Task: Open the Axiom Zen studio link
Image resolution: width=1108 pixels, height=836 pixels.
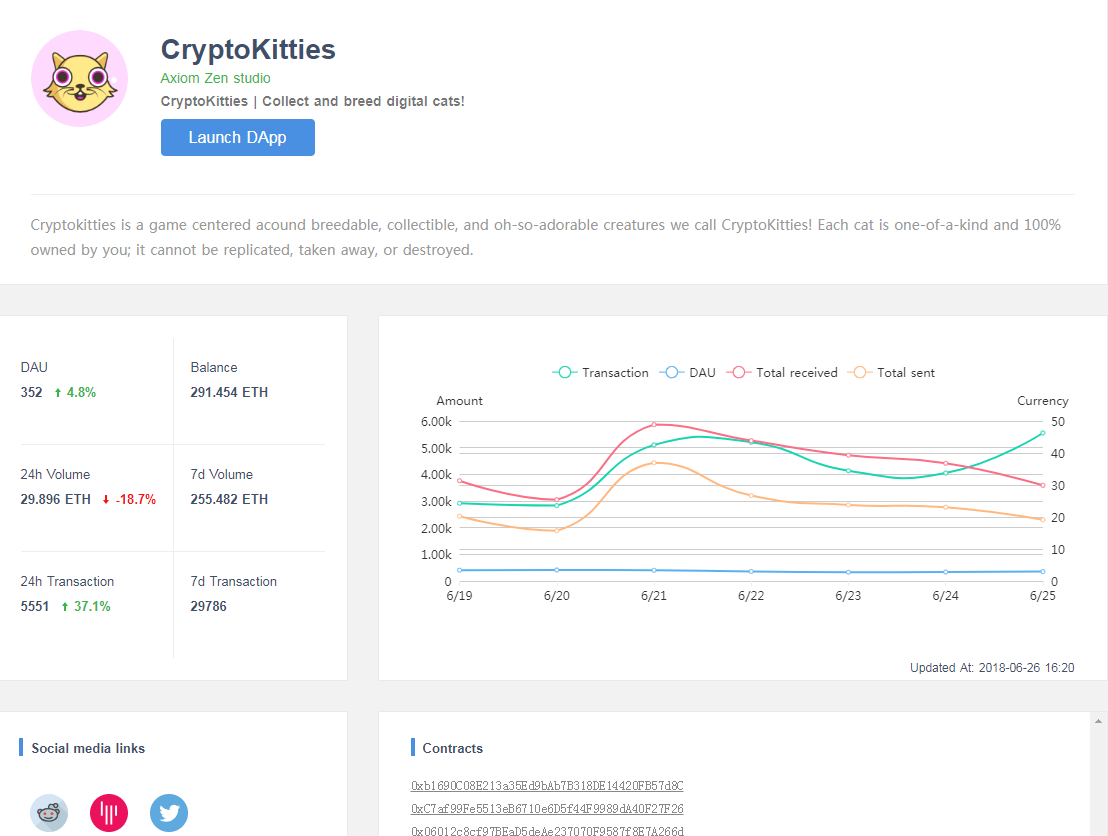Action: (x=215, y=78)
